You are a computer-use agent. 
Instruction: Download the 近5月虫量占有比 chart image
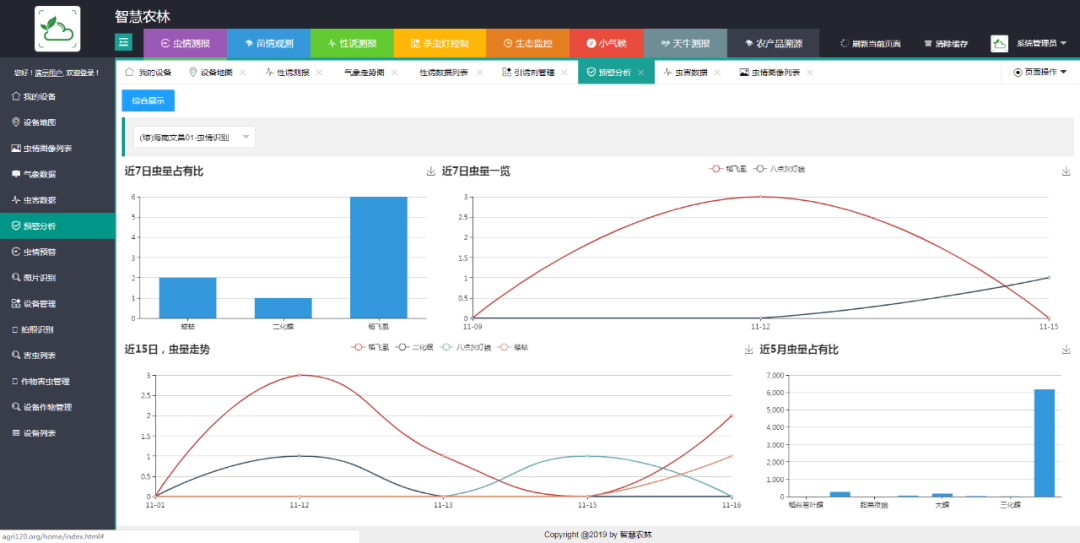(1066, 350)
